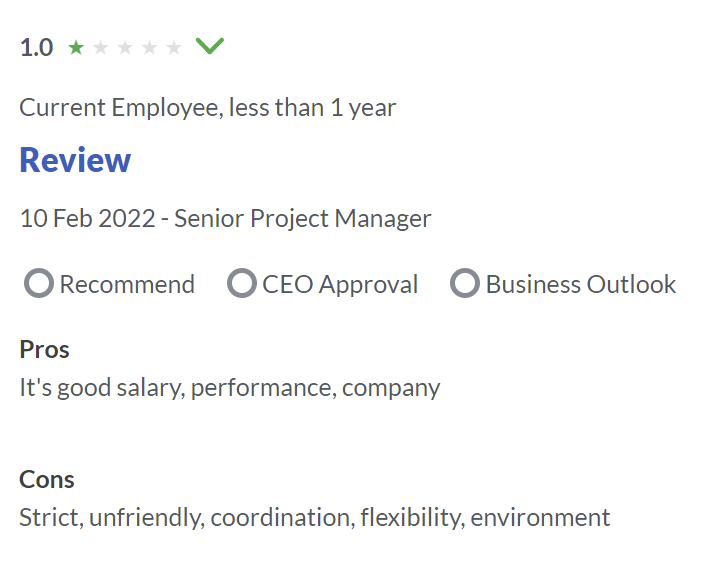
Task: Click the third rating star
Action: [x=125, y=47]
